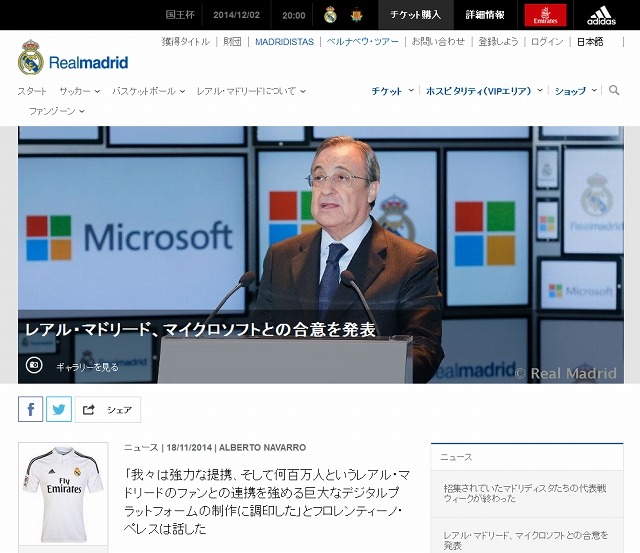The image size is (640, 553).
Task: Click the article byline ALBERTO NAVARRO
Action: (262, 448)
